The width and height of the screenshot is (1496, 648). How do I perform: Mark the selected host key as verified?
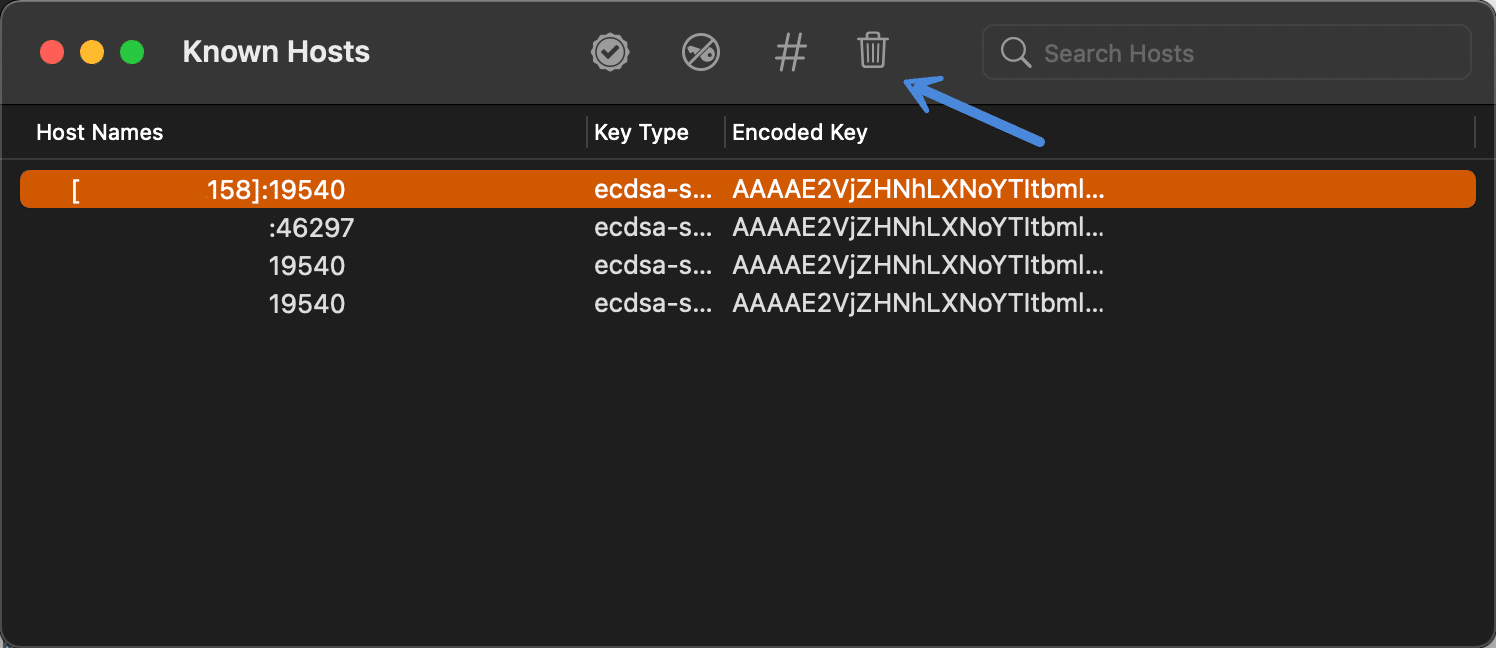tap(610, 52)
